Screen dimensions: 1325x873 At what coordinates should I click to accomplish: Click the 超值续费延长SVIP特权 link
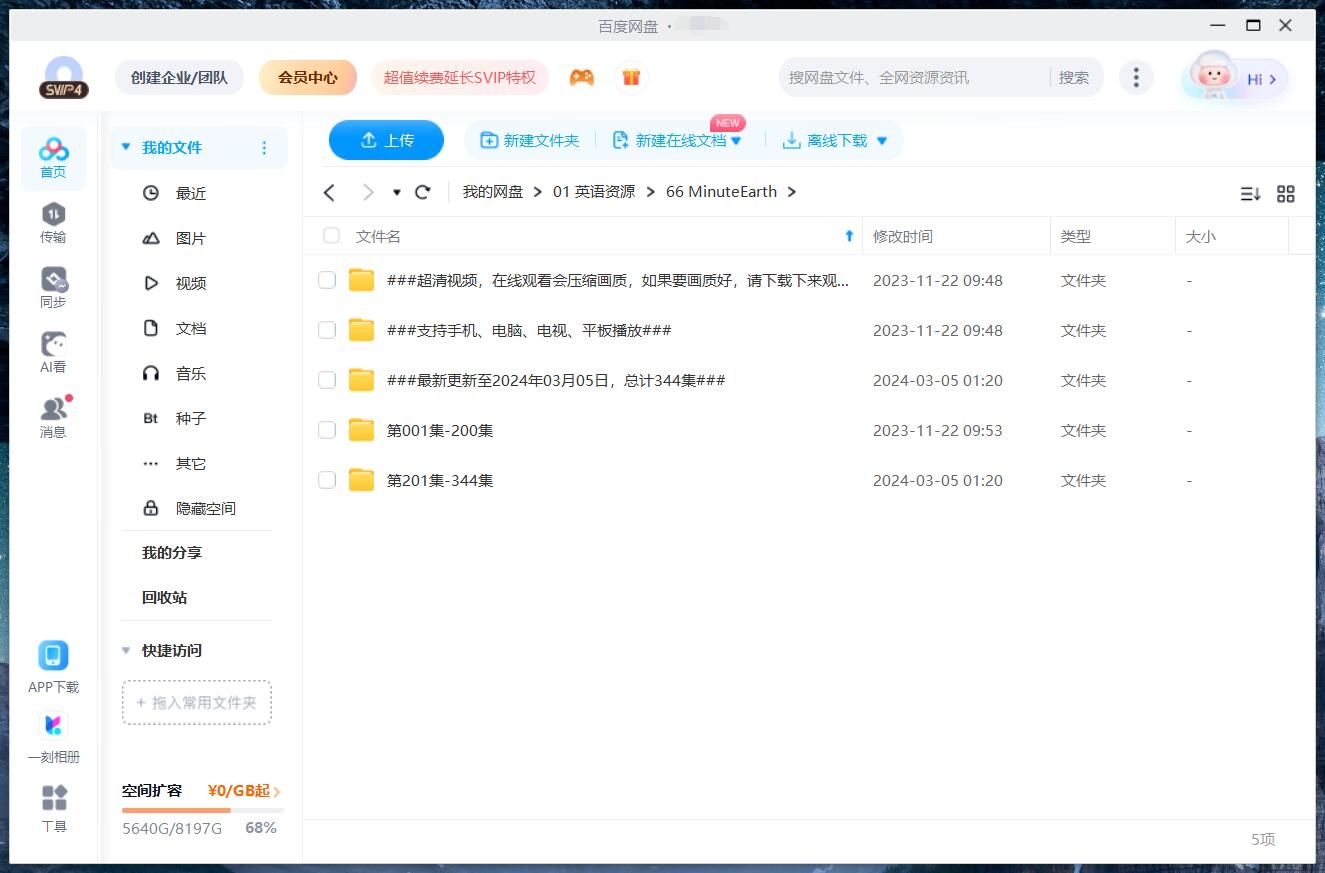460,77
